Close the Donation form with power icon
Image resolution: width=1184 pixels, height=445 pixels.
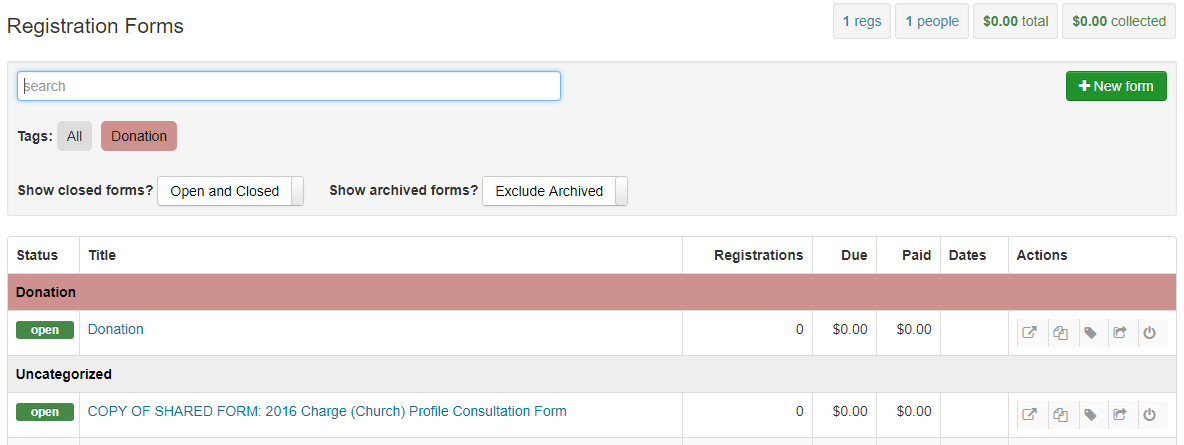pyautogui.click(x=1151, y=332)
